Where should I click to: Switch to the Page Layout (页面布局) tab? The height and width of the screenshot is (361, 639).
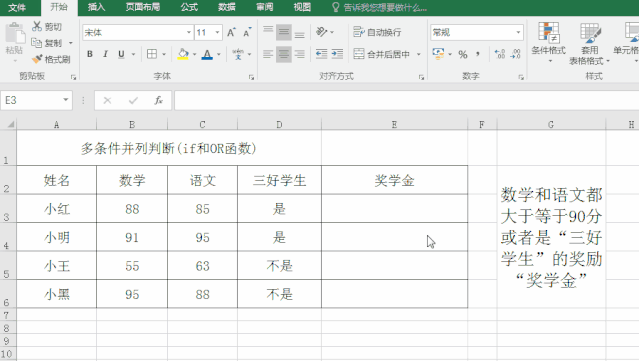[x=143, y=7]
